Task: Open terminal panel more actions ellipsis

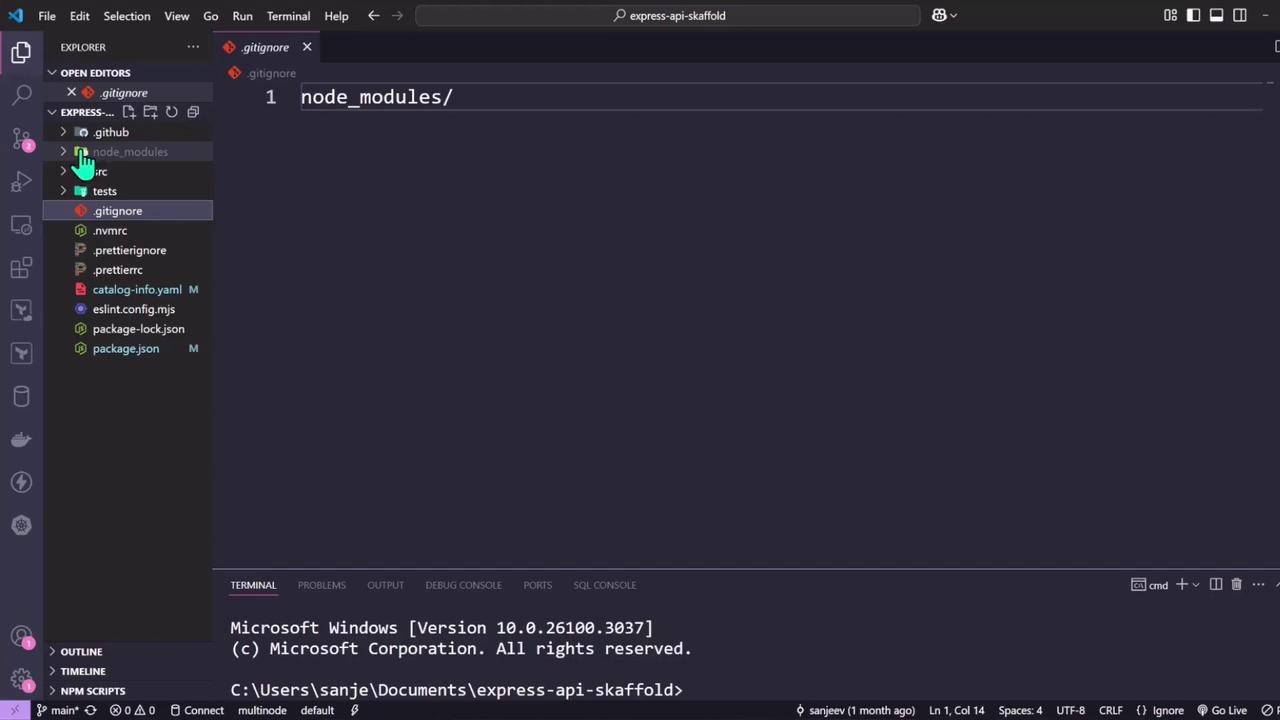Action: [x=1258, y=585]
